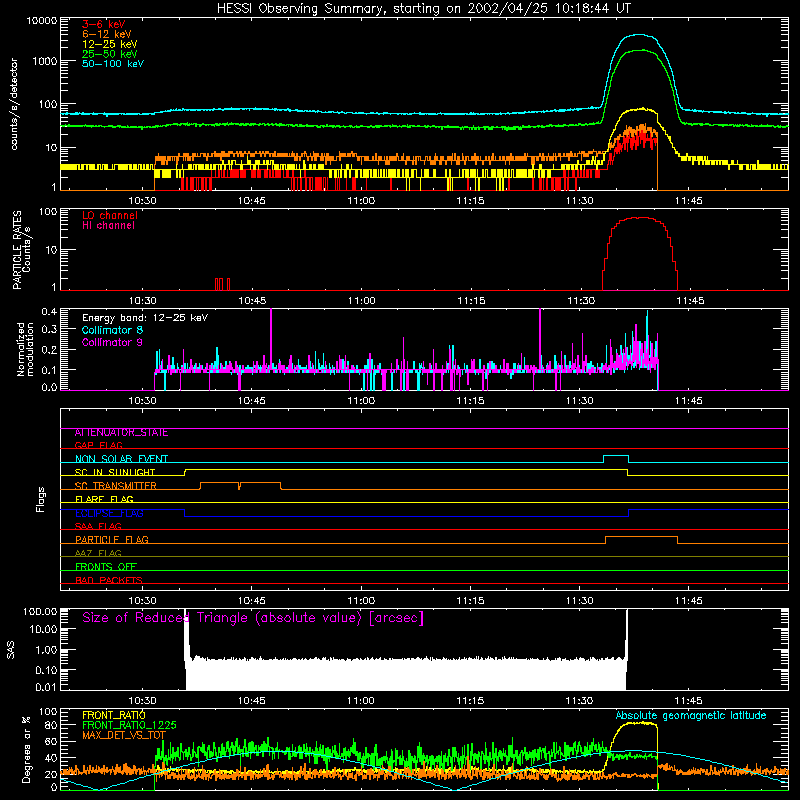
Task: Select the Collimator 9 legend label
Action: pyautogui.click(x=112, y=342)
